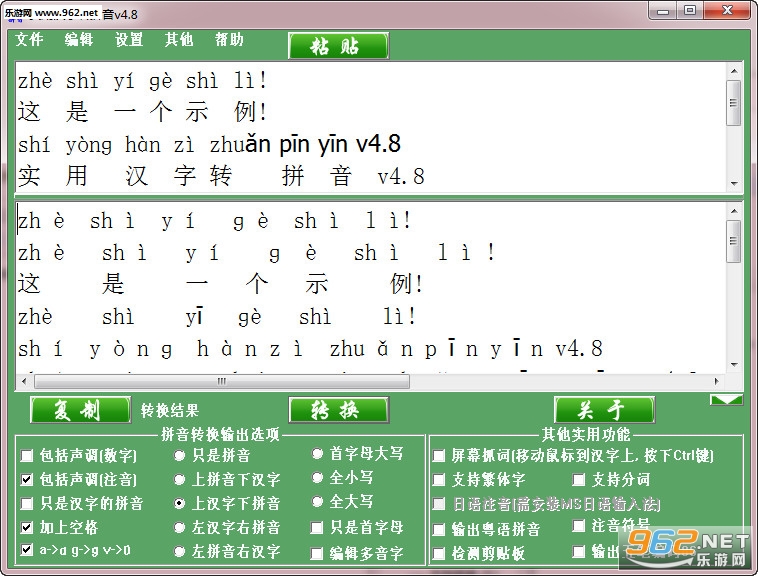Enable 输出粤语拼音 checkbox
The image size is (758, 576).
tap(438, 529)
